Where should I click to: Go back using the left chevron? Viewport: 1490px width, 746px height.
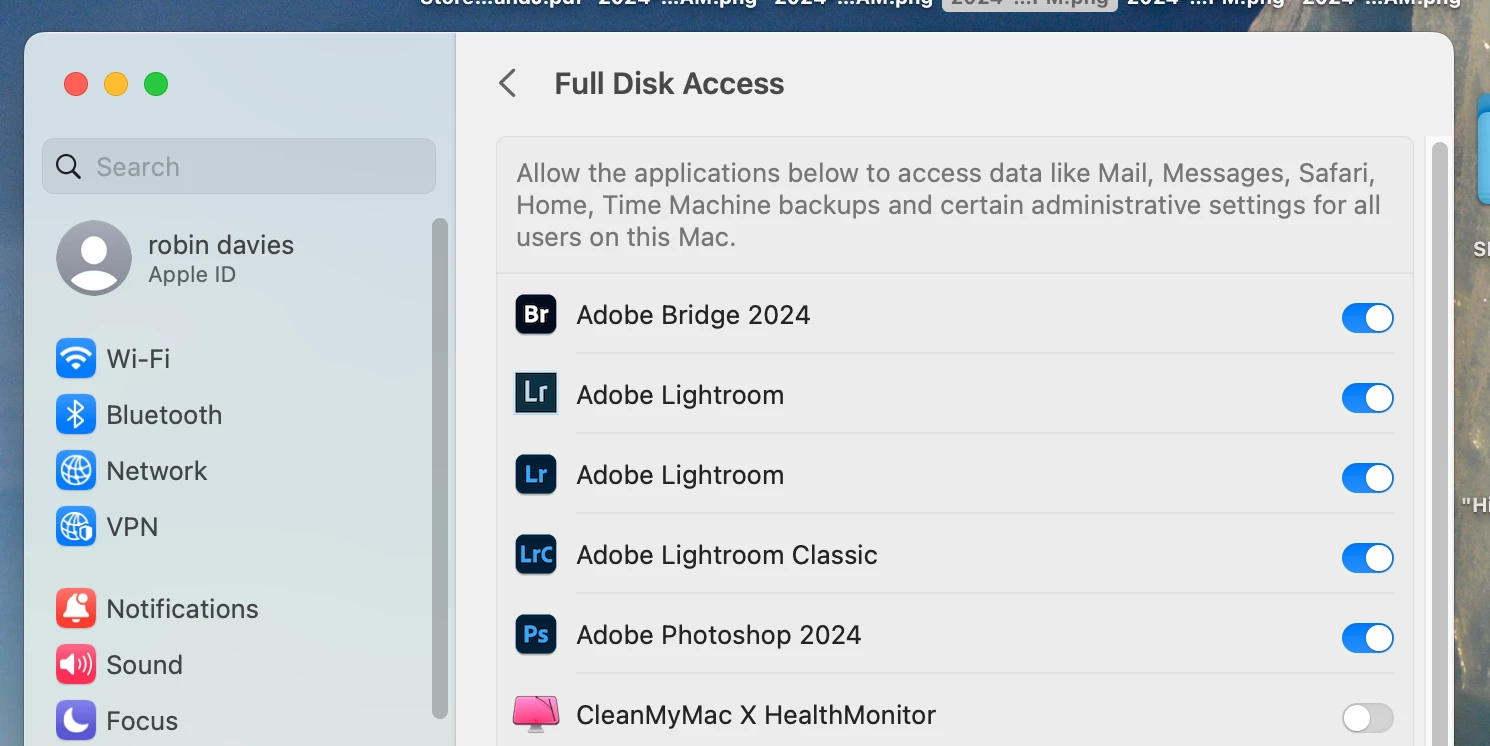[508, 83]
